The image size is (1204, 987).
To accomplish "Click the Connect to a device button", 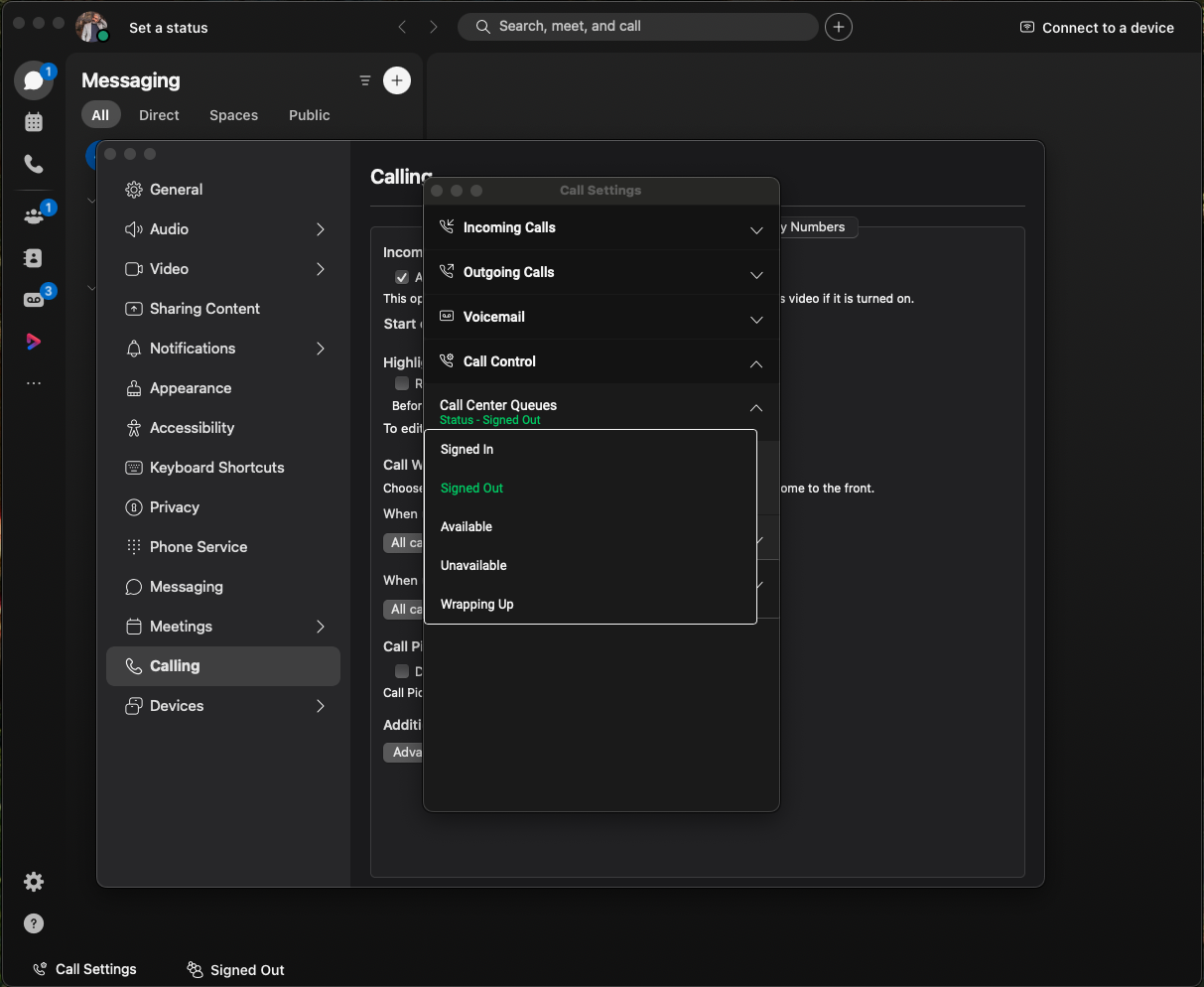I will (1096, 27).
